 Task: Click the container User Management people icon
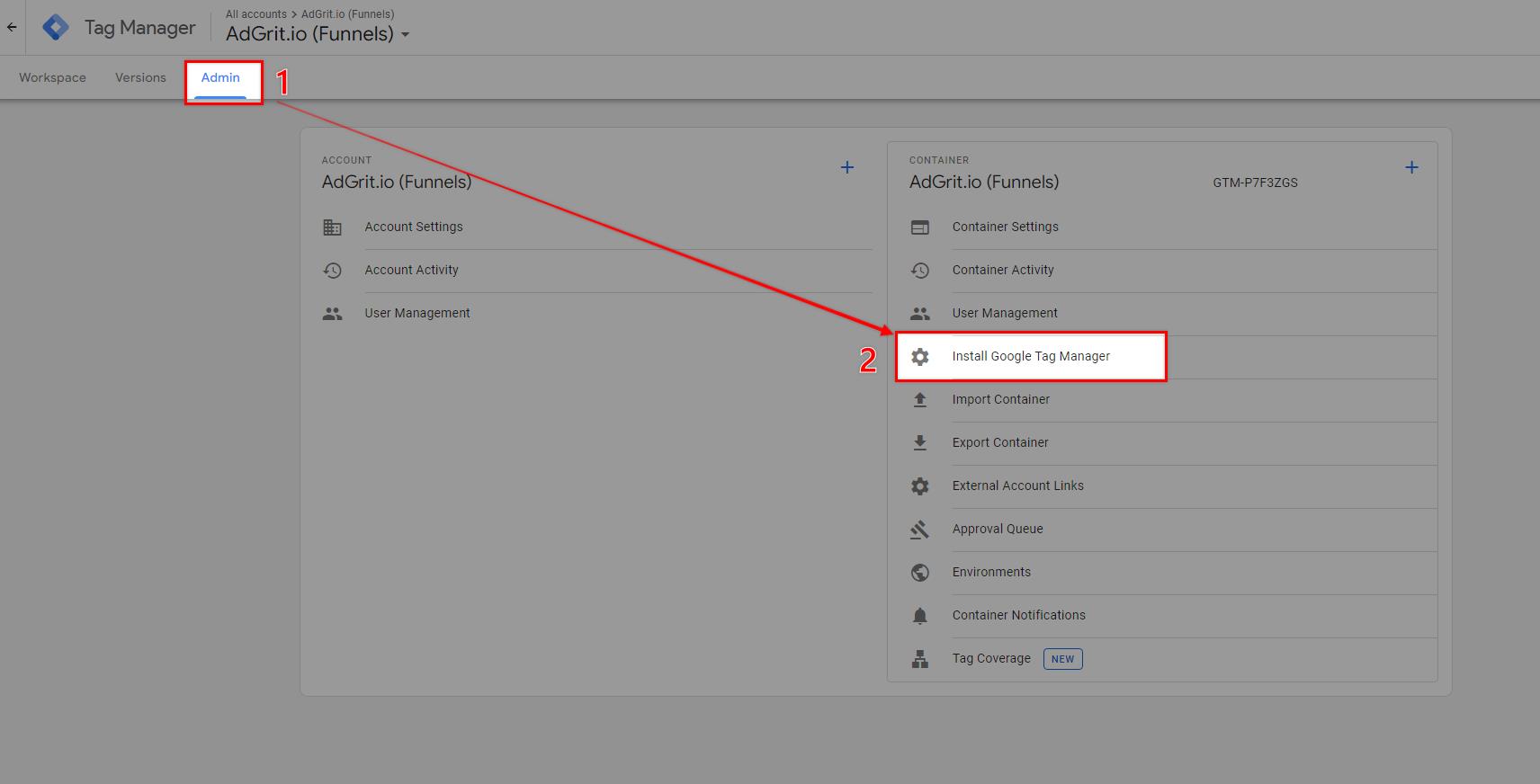pyautogui.click(x=919, y=314)
